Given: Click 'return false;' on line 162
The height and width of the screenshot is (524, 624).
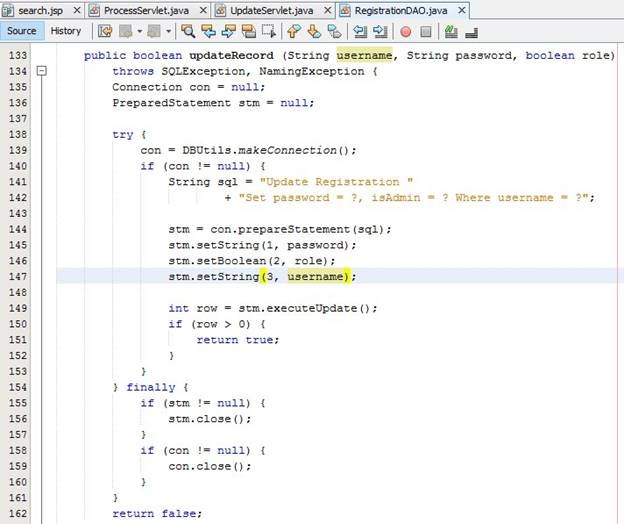Looking at the screenshot, I should click(x=157, y=513).
